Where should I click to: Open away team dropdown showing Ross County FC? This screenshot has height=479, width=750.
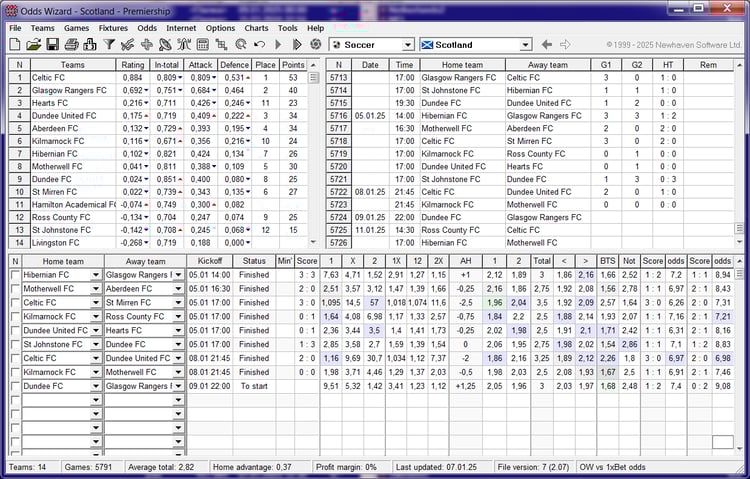178,317
